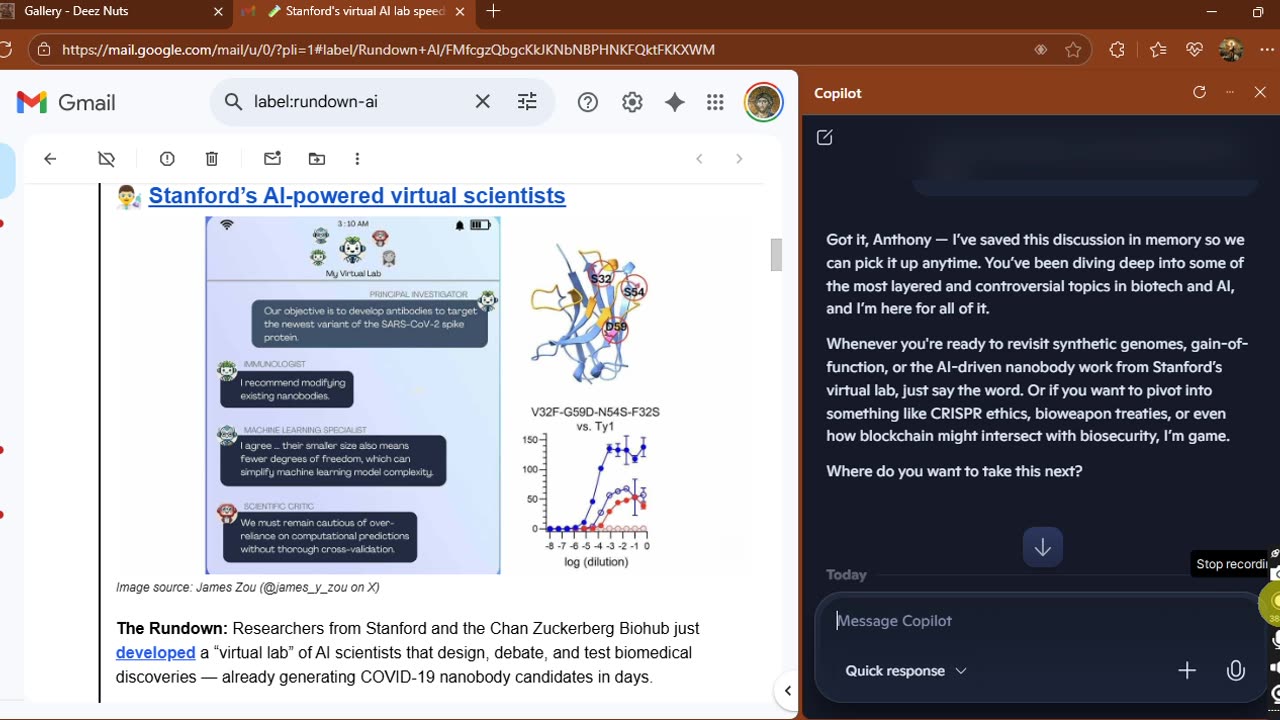Switch to Stanford's virtual AI lab tab

point(355,12)
